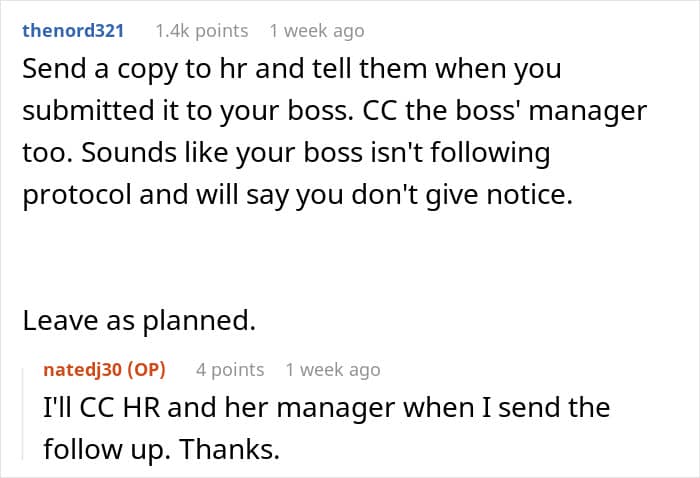Open thenord321's user profile

[73, 31]
